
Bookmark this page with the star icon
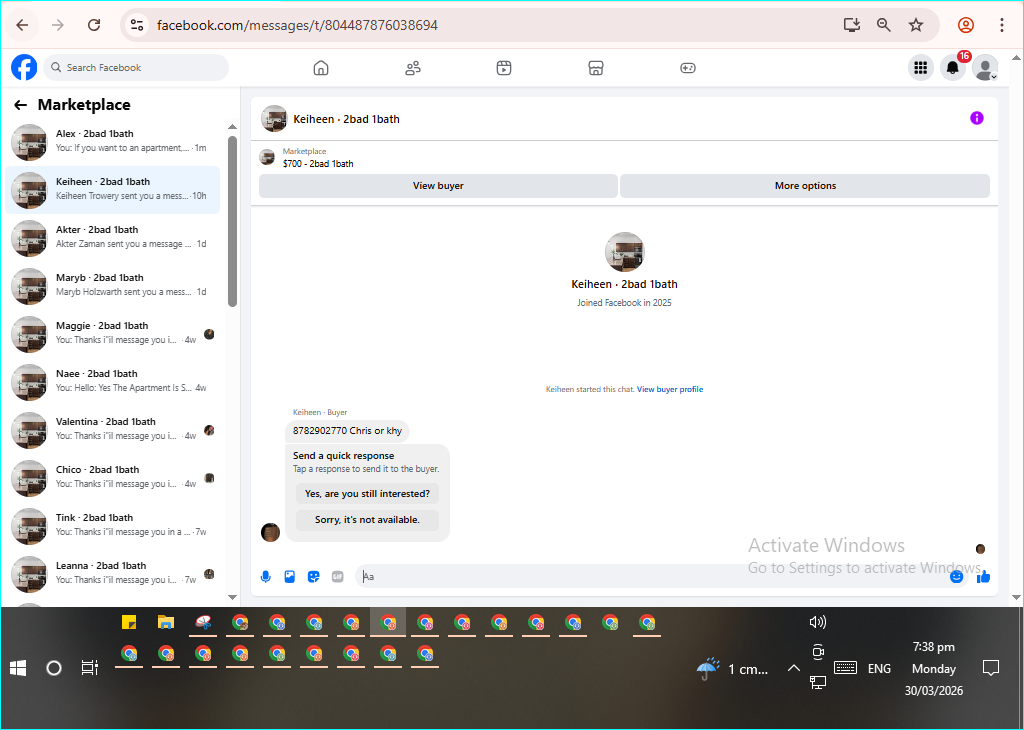[x=916, y=25]
